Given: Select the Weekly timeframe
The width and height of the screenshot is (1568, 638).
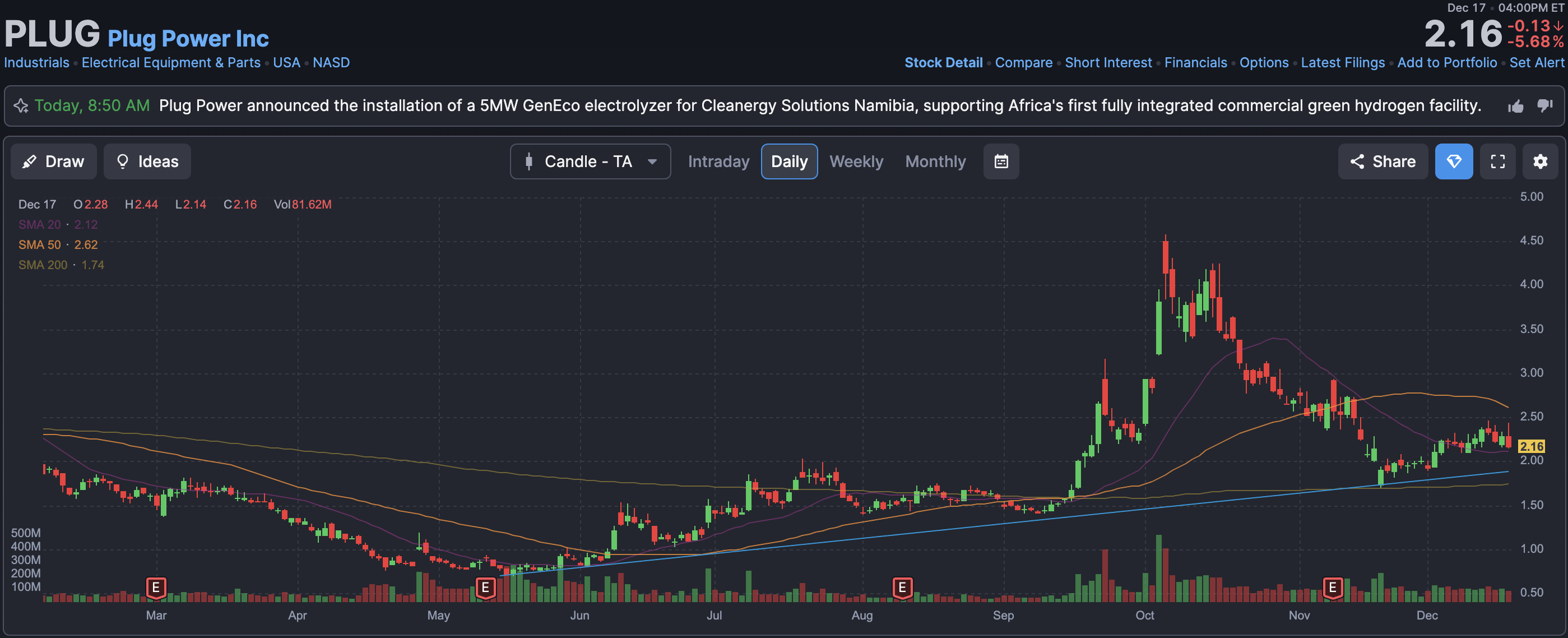Looking at the screenshot, I should pyautogui.click(x=856, y=161).
